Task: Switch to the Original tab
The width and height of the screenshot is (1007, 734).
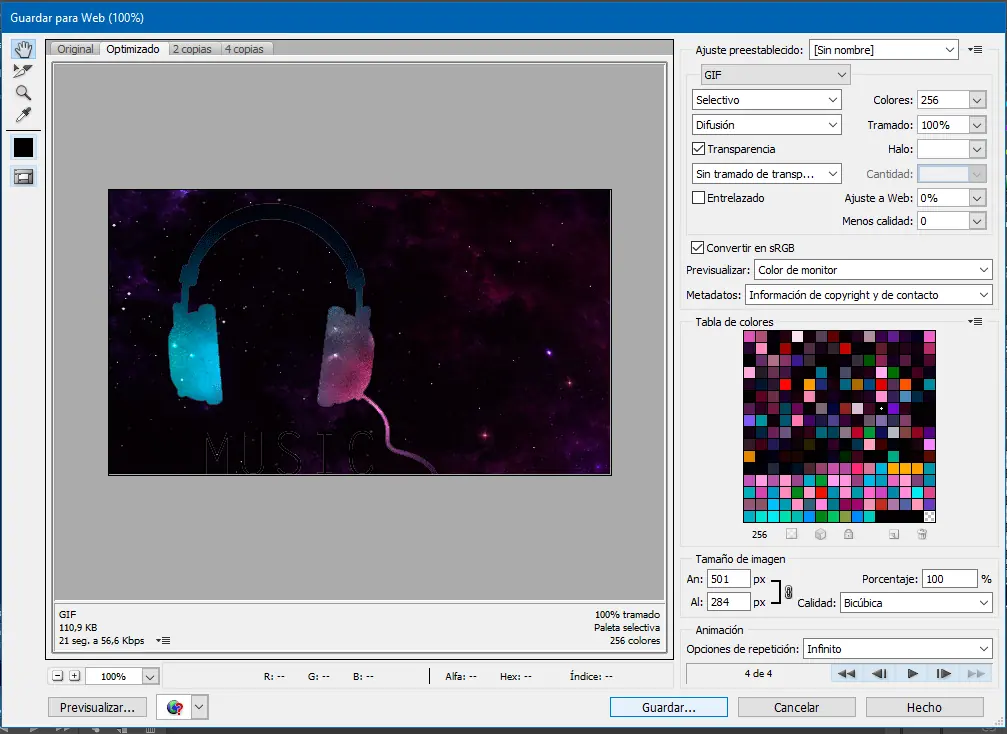Action: (75, 49)
